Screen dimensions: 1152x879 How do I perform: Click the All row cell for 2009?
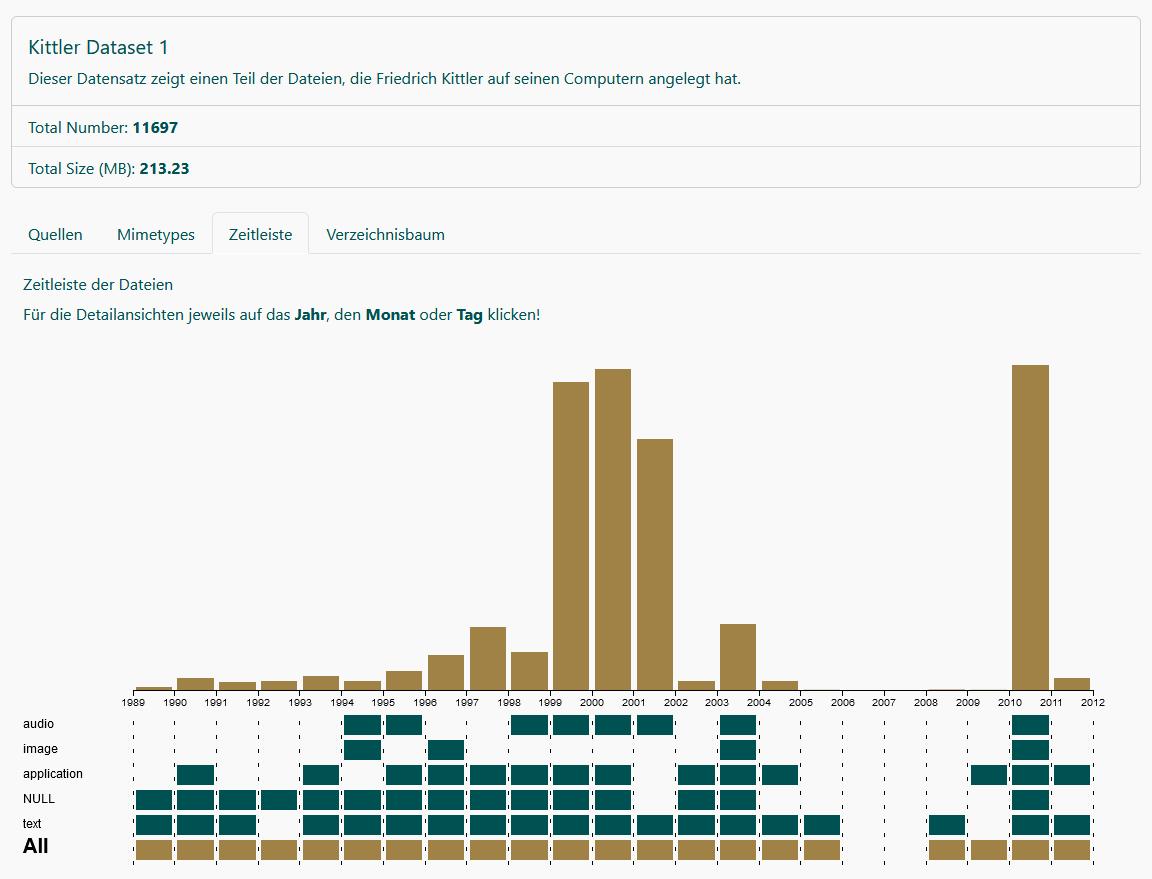point(989,850)
